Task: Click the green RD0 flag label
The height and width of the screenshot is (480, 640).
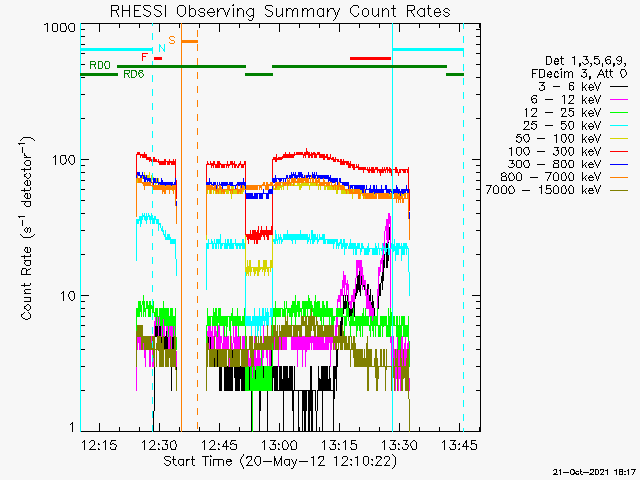Action: [x=100, y=65]
